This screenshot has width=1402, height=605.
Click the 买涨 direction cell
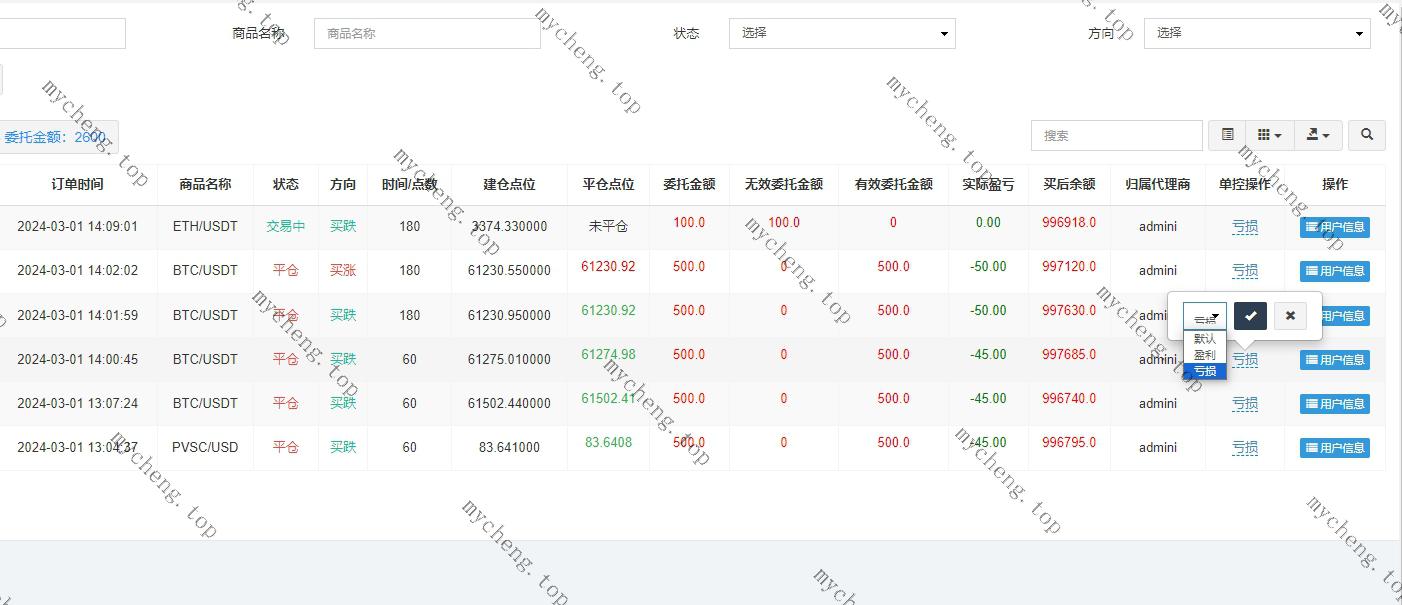tap(343, 271)
